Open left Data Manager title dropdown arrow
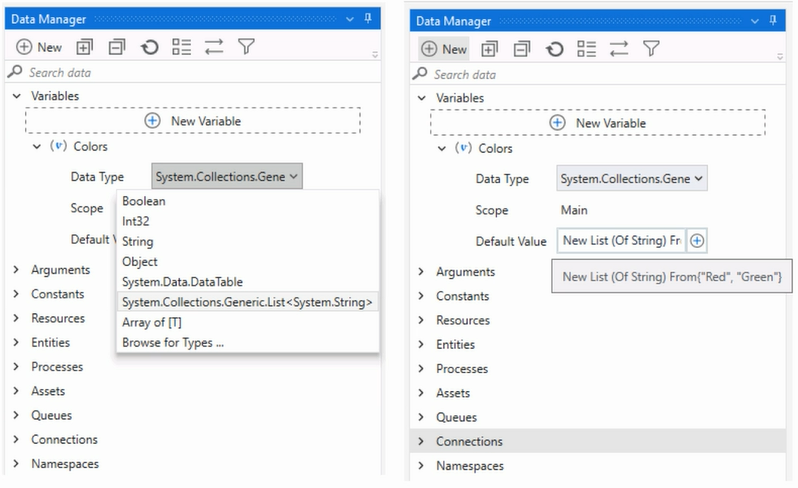This screenshot has height=488, width=798. 350,19
